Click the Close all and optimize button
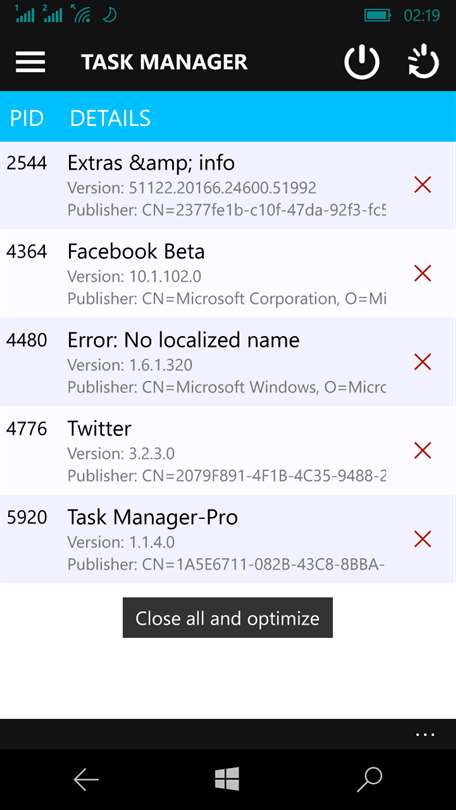456x810 pixels. (x=228, y=618)
